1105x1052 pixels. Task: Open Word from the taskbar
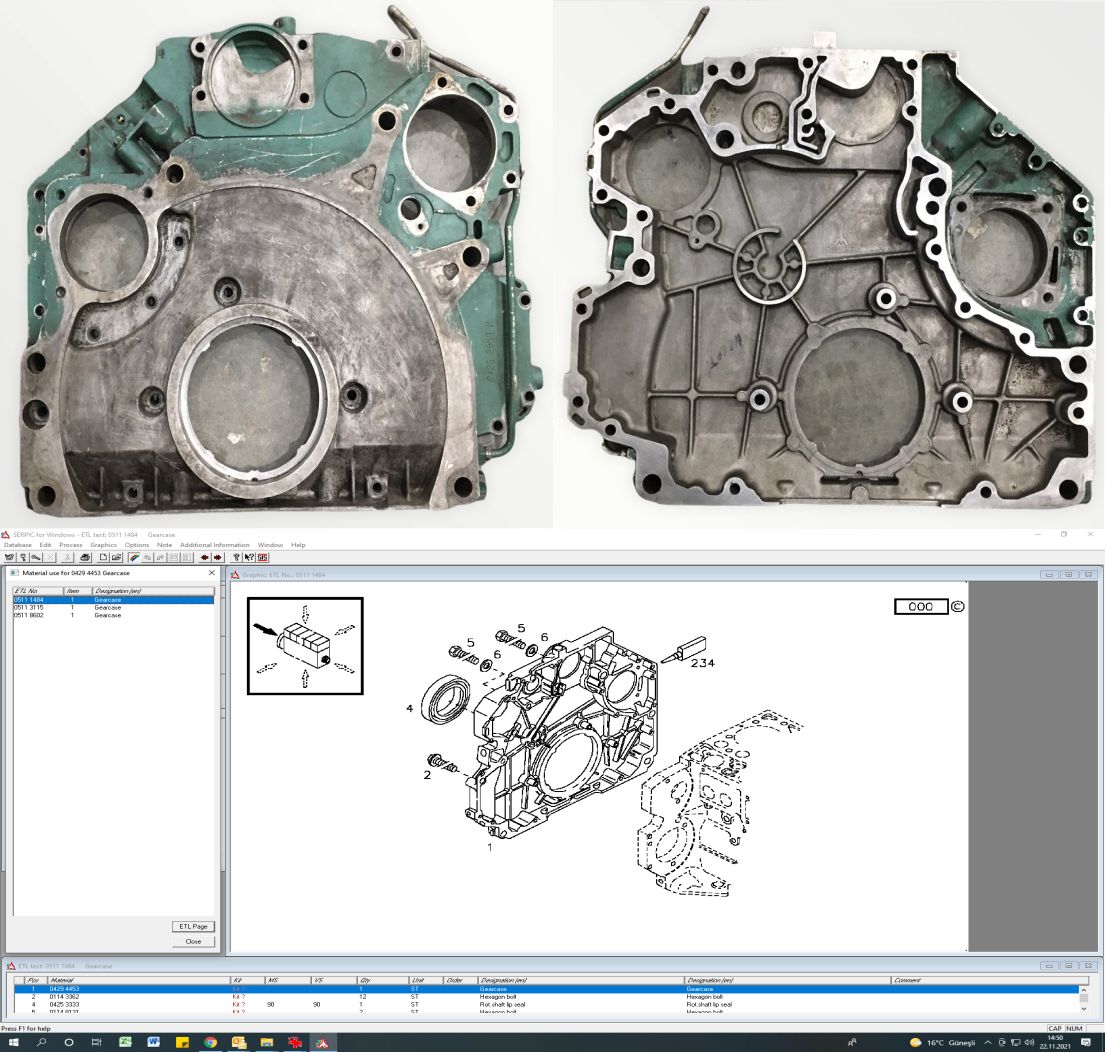154,1042
